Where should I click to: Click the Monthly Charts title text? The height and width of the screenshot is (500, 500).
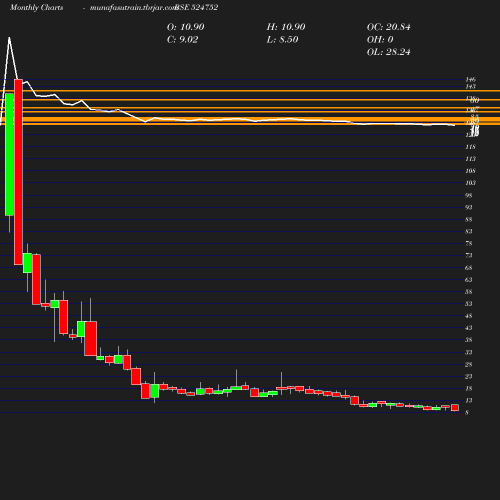coord(36,7)
